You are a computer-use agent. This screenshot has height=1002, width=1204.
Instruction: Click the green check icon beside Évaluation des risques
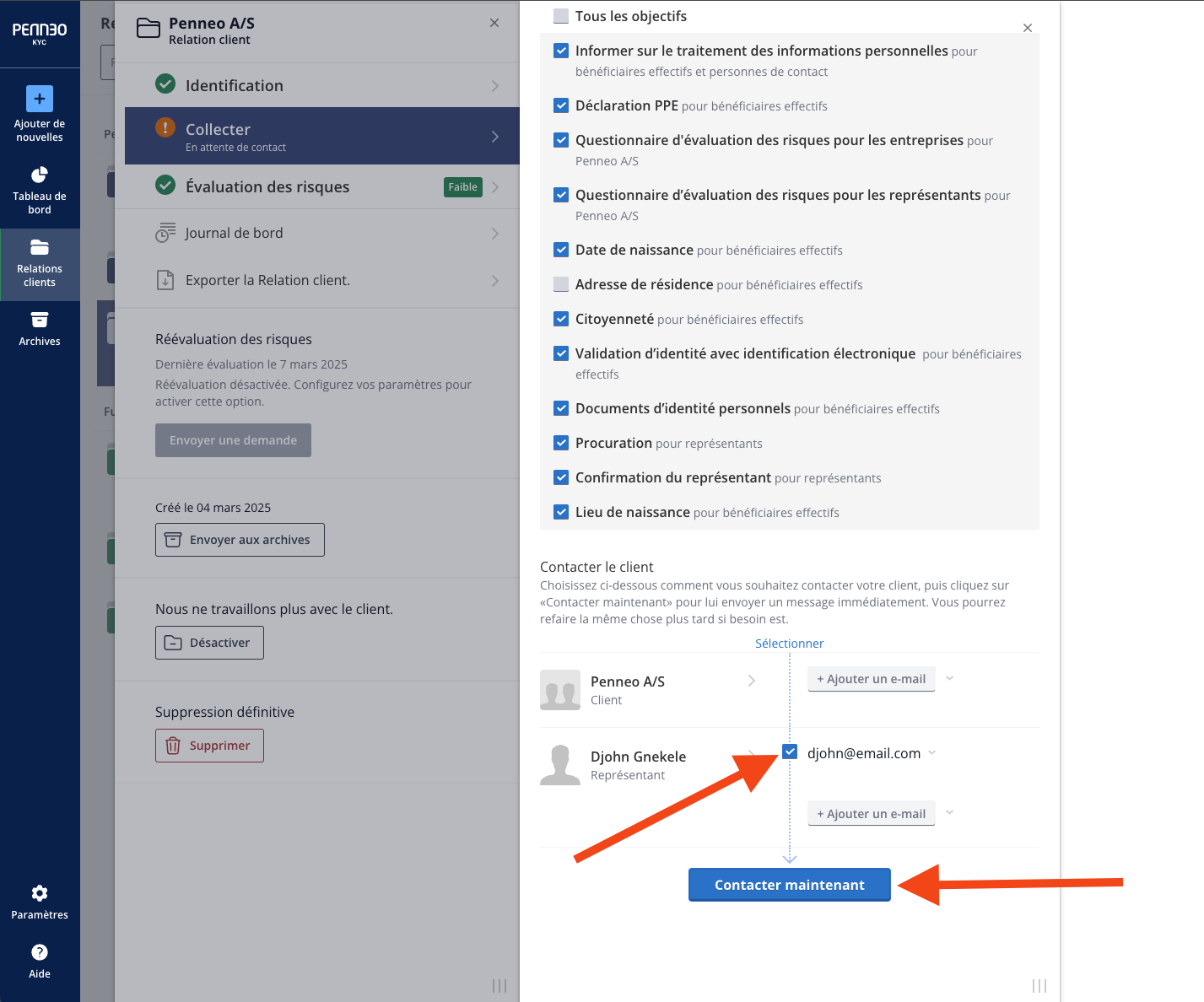click(x=165, y=186)
